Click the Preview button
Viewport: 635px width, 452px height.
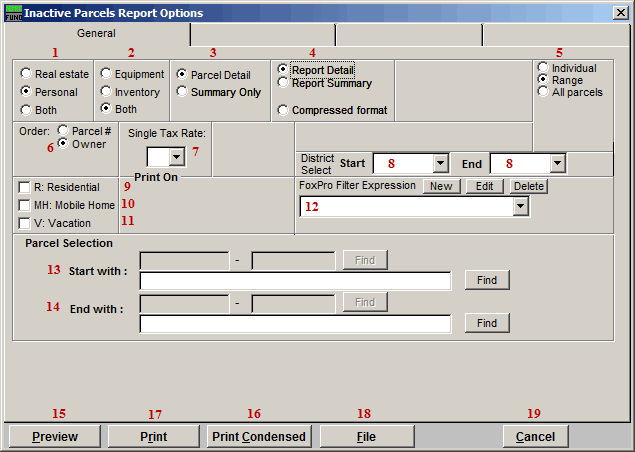pos(54,436)
